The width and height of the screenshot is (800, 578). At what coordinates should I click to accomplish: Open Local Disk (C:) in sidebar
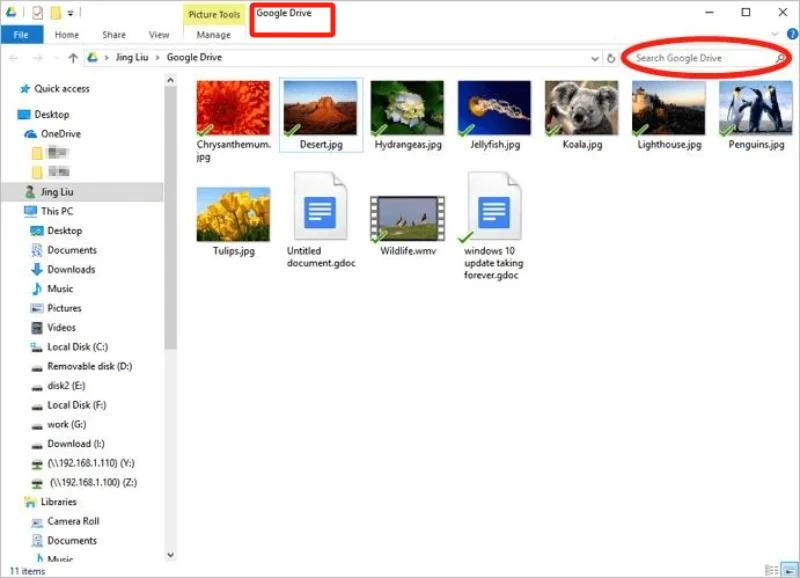click(76, 347)
